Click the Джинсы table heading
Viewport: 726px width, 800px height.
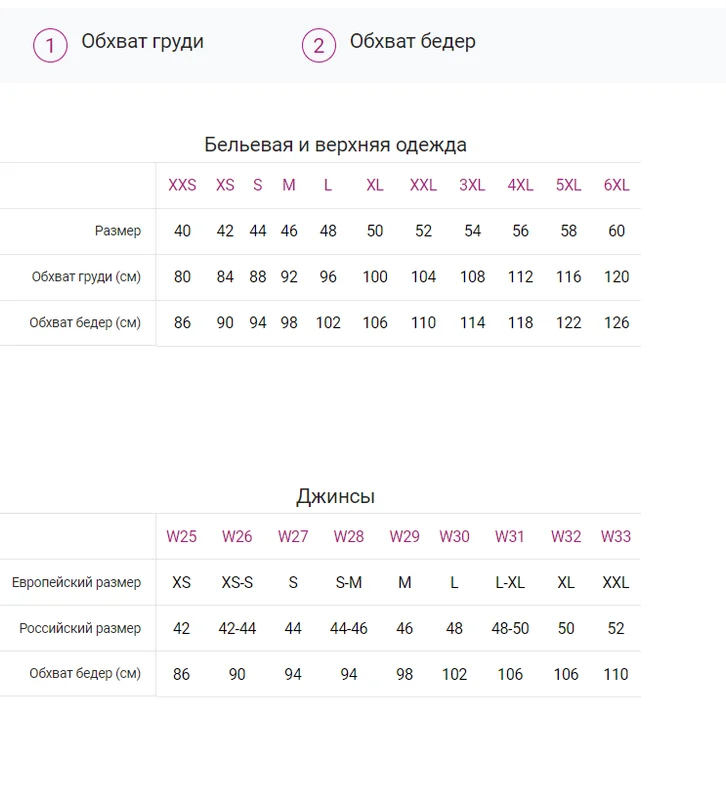click(335, 496)
